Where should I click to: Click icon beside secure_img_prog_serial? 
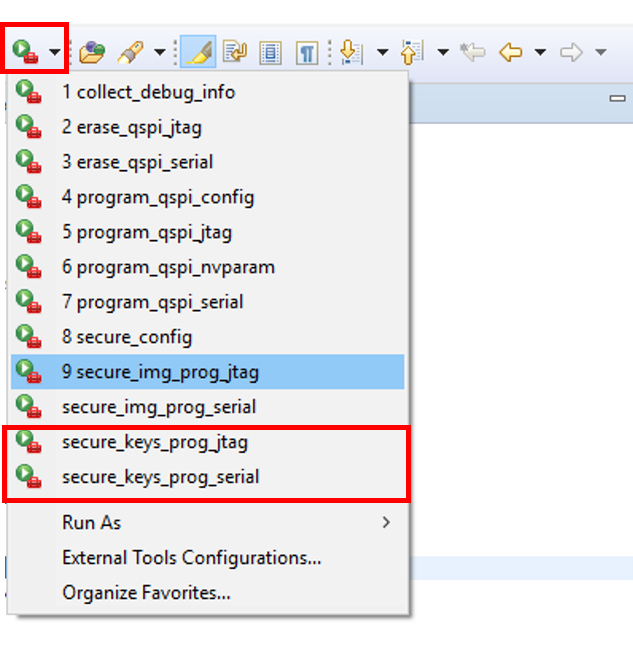click(28, 406)
